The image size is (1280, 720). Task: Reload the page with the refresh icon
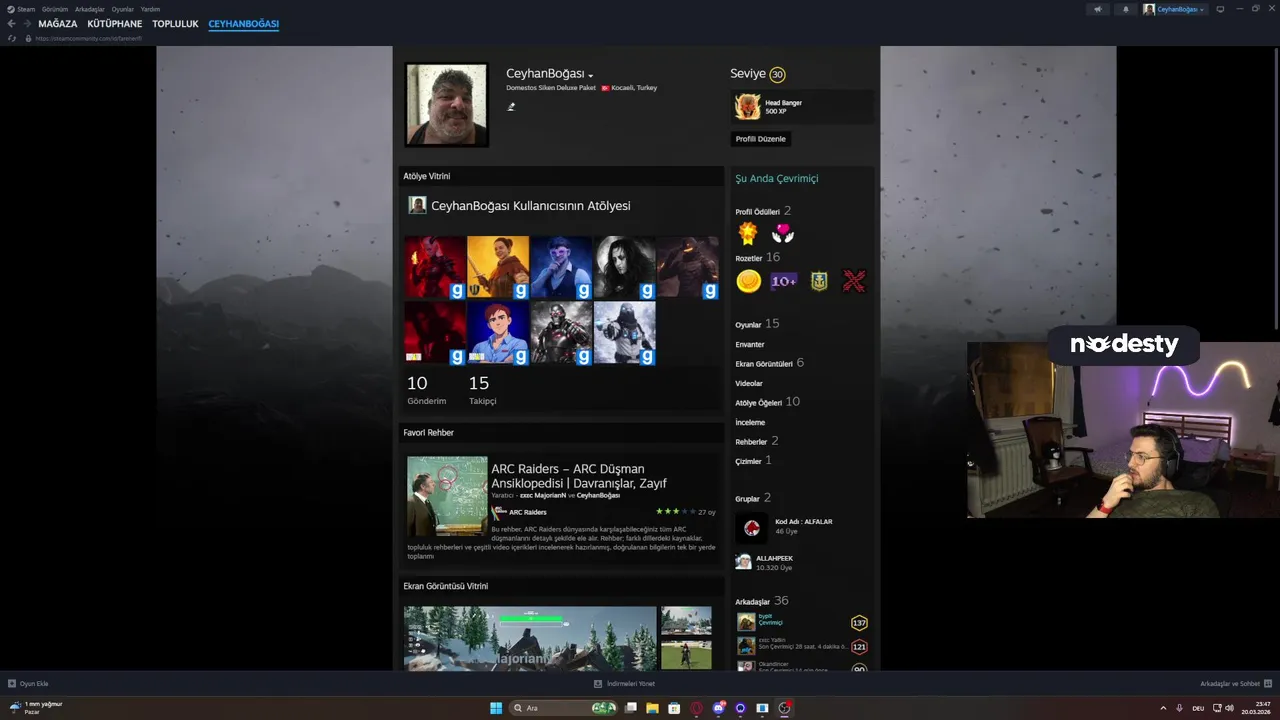(x=12, y=38)
